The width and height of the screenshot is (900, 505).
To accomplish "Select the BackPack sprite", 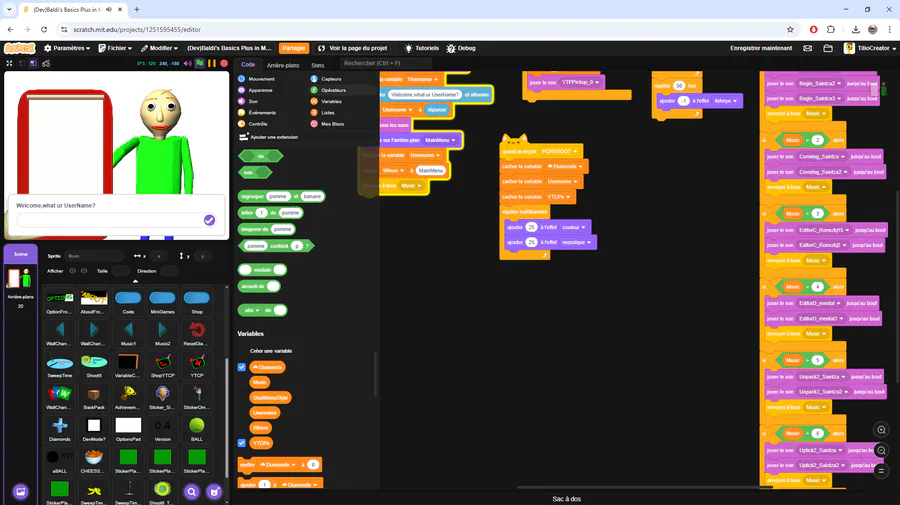I will [94, 397].
